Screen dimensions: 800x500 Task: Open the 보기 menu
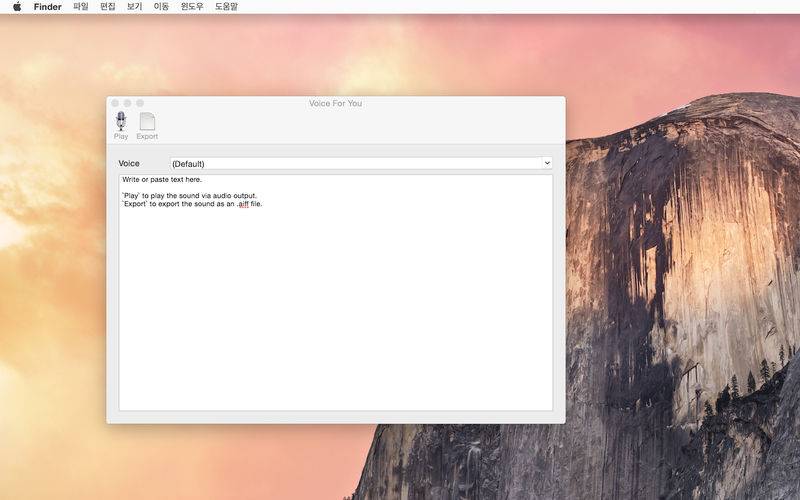(x=135, y=7)
